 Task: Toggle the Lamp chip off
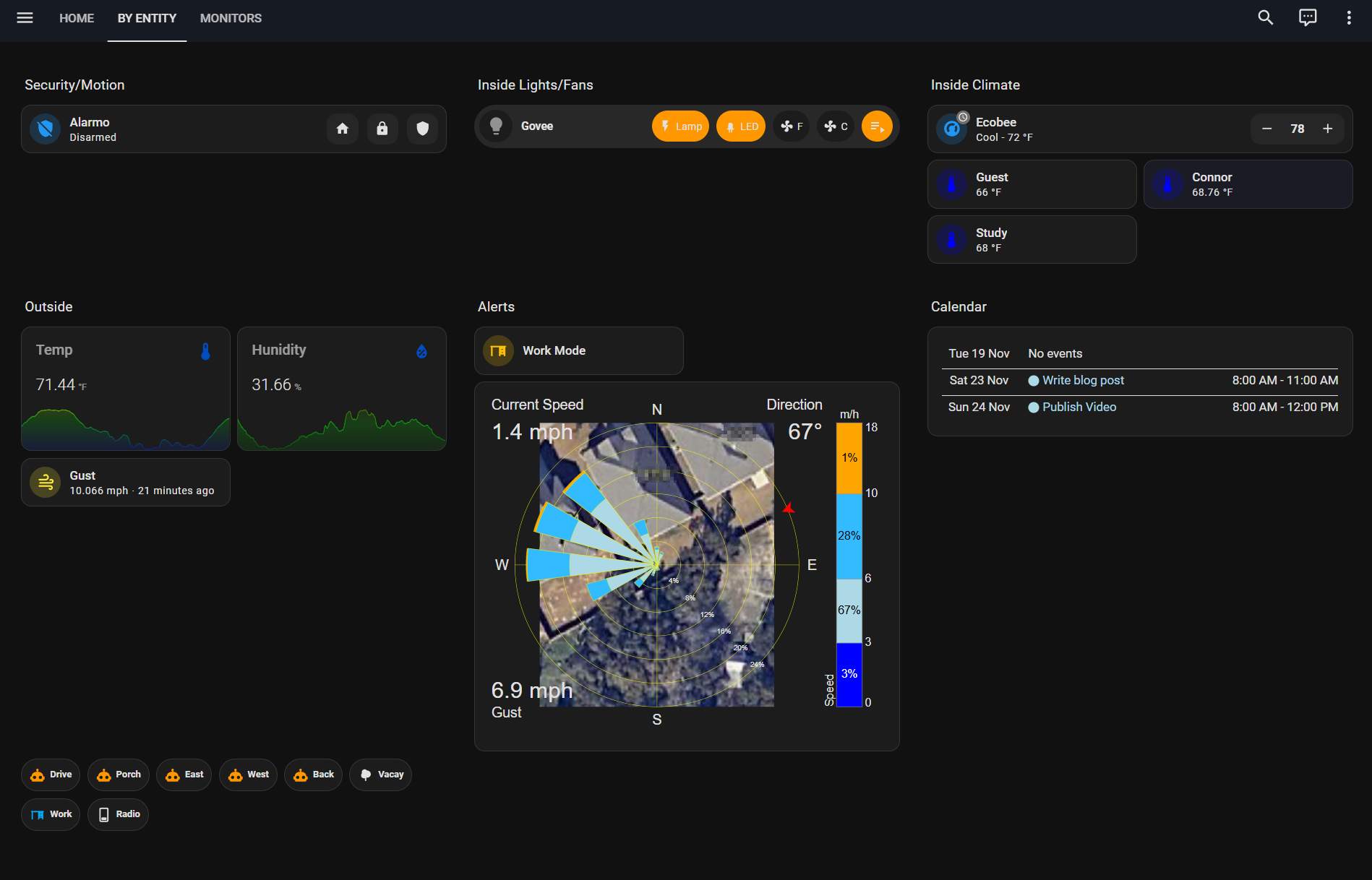tap(680, 126)
